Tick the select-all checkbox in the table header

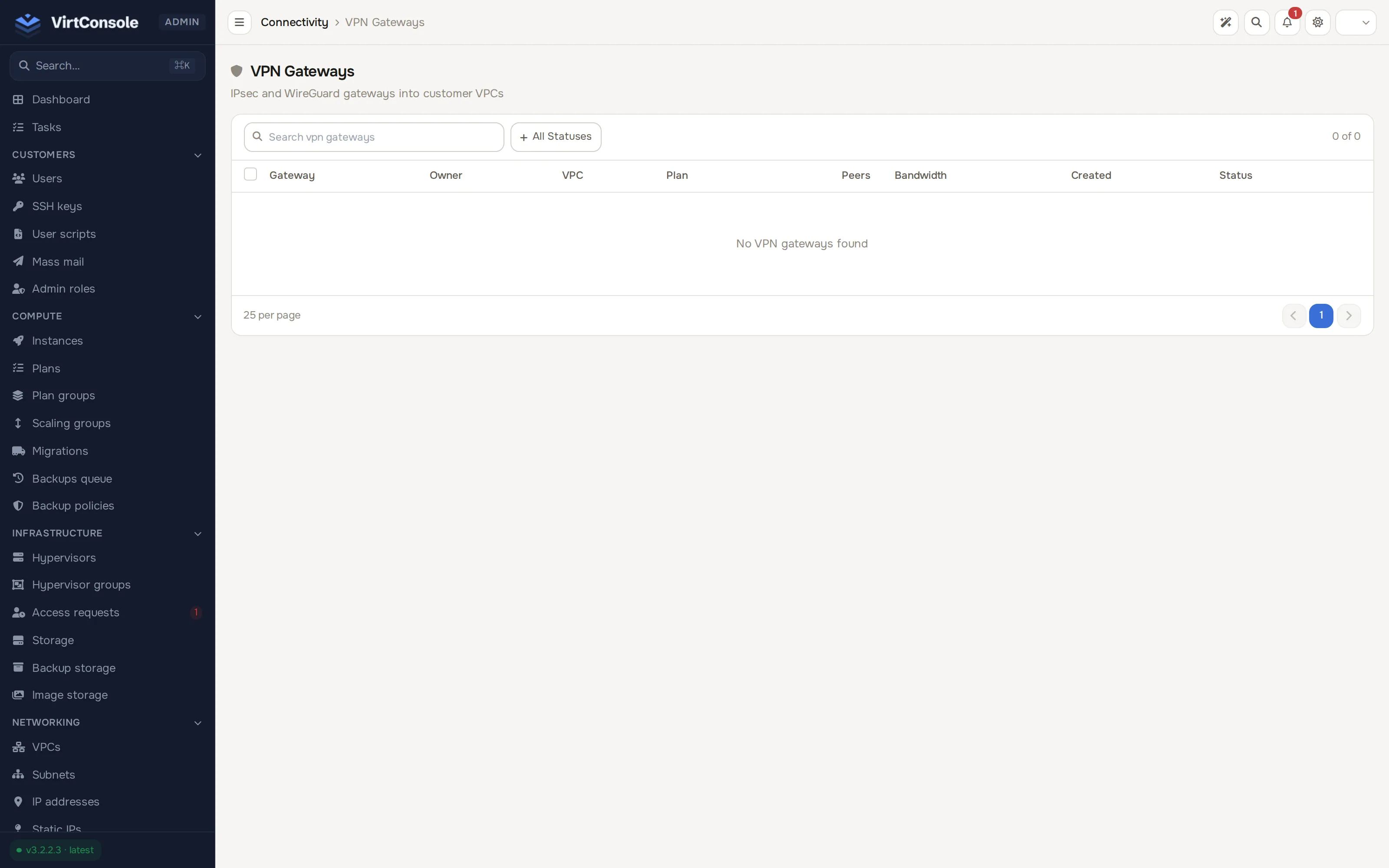[x=250, y=174]
